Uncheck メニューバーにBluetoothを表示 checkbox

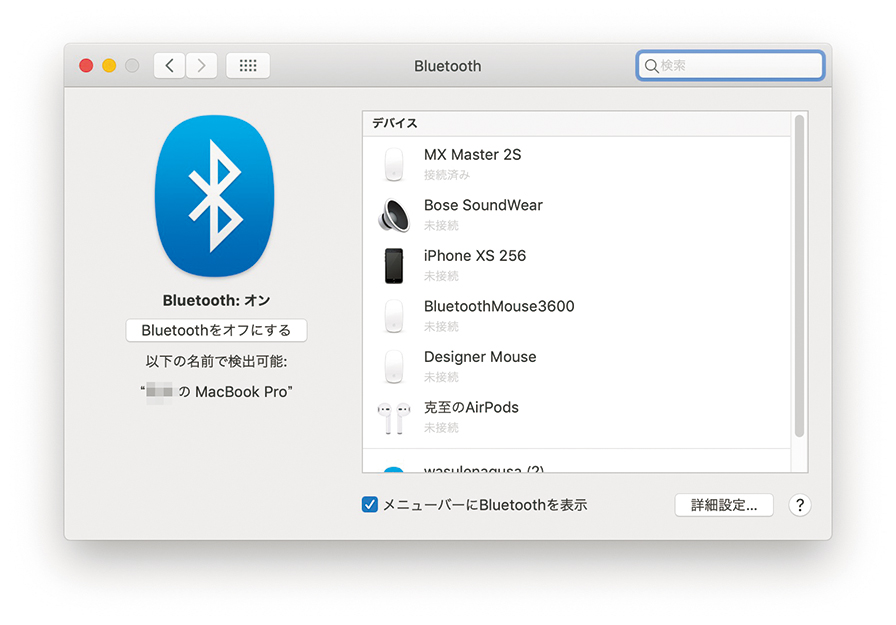[x=370, y=505]
